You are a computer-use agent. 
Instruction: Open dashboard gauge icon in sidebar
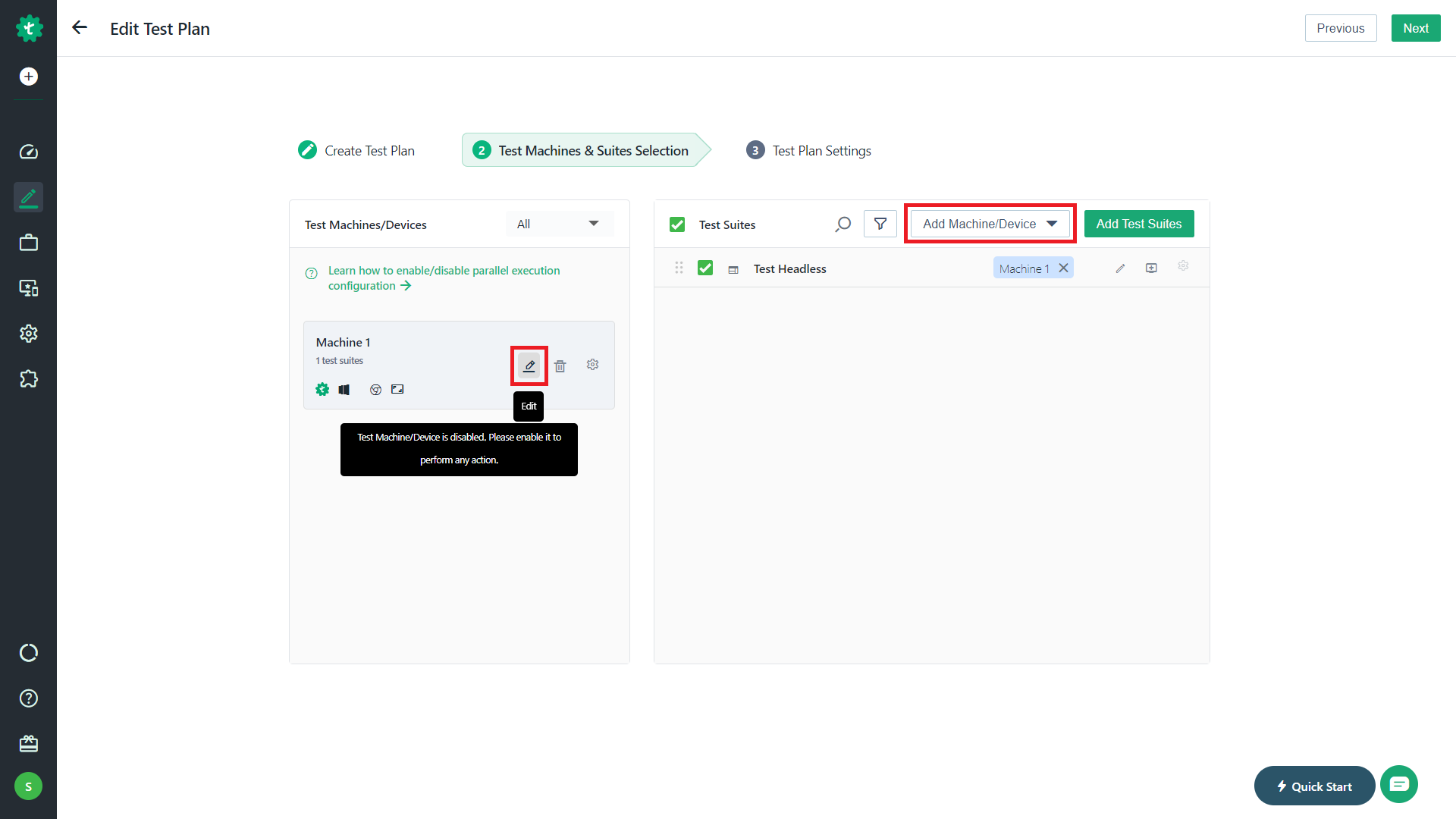point(28,152)
